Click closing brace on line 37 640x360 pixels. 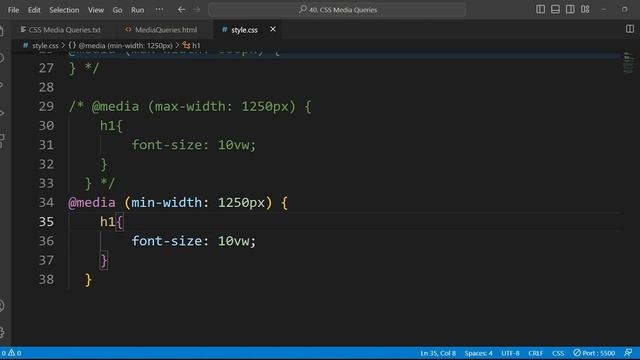(104, 260)
